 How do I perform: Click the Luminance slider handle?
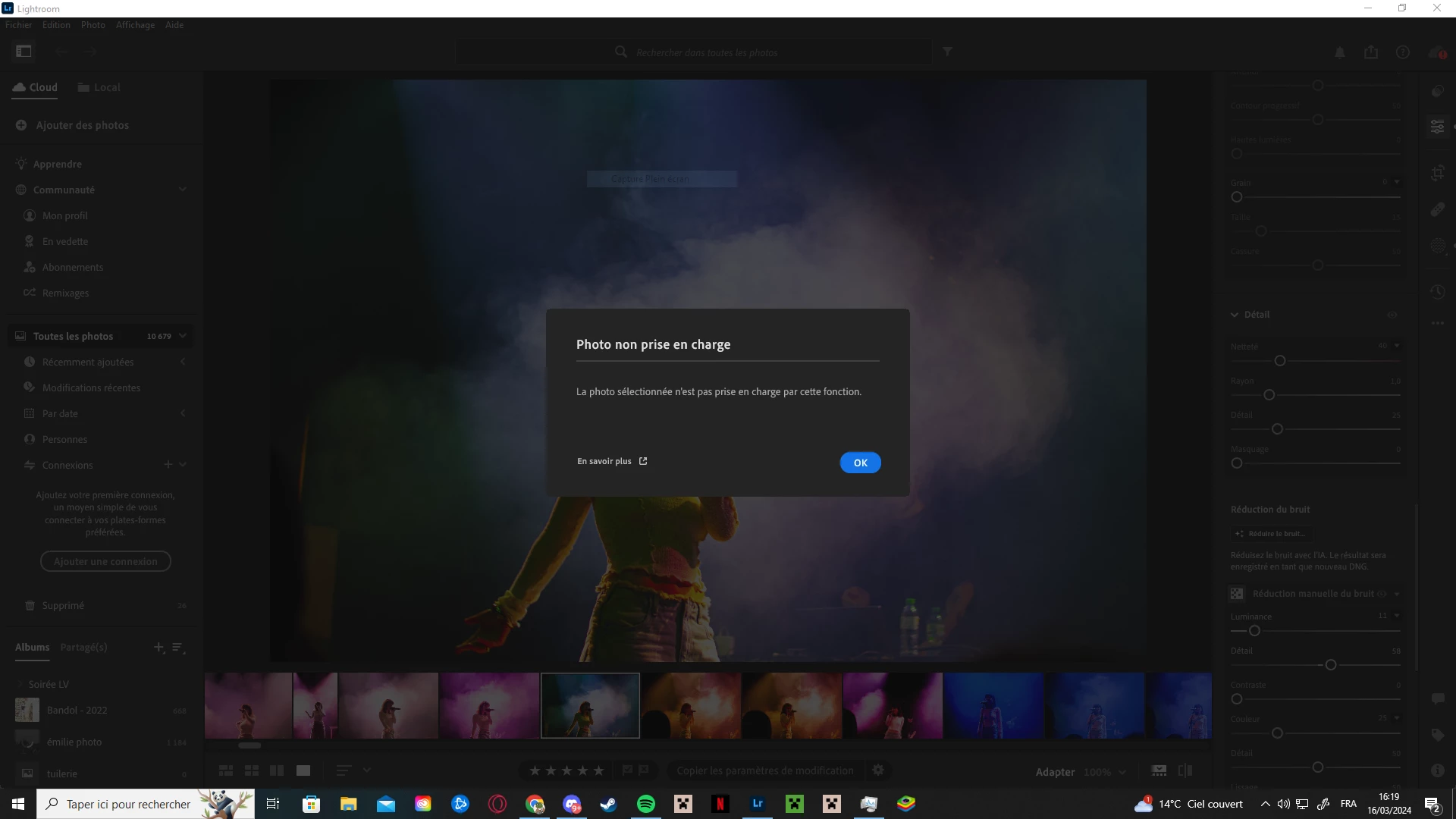click(1254, 631)
